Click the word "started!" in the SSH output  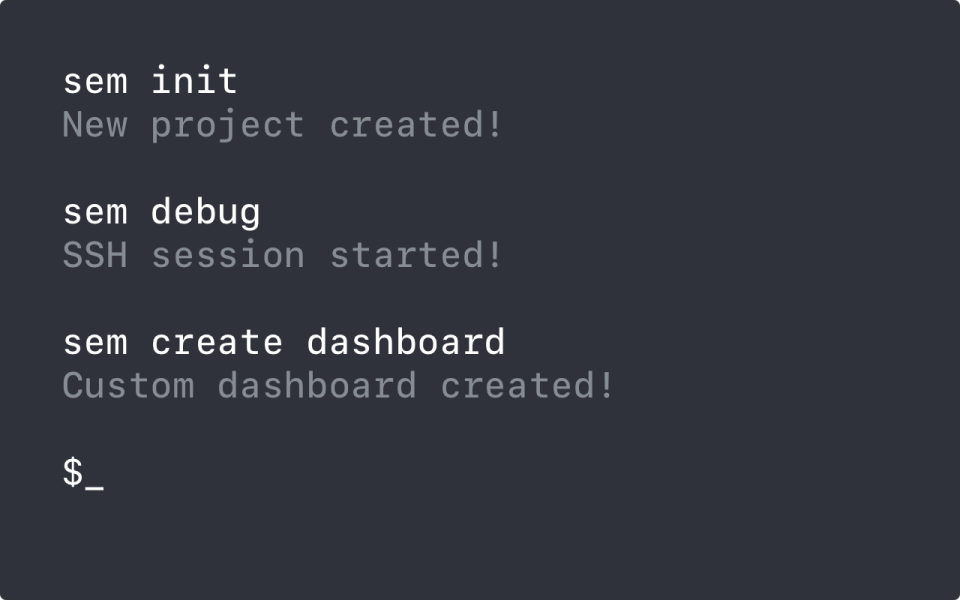(416, 255)
